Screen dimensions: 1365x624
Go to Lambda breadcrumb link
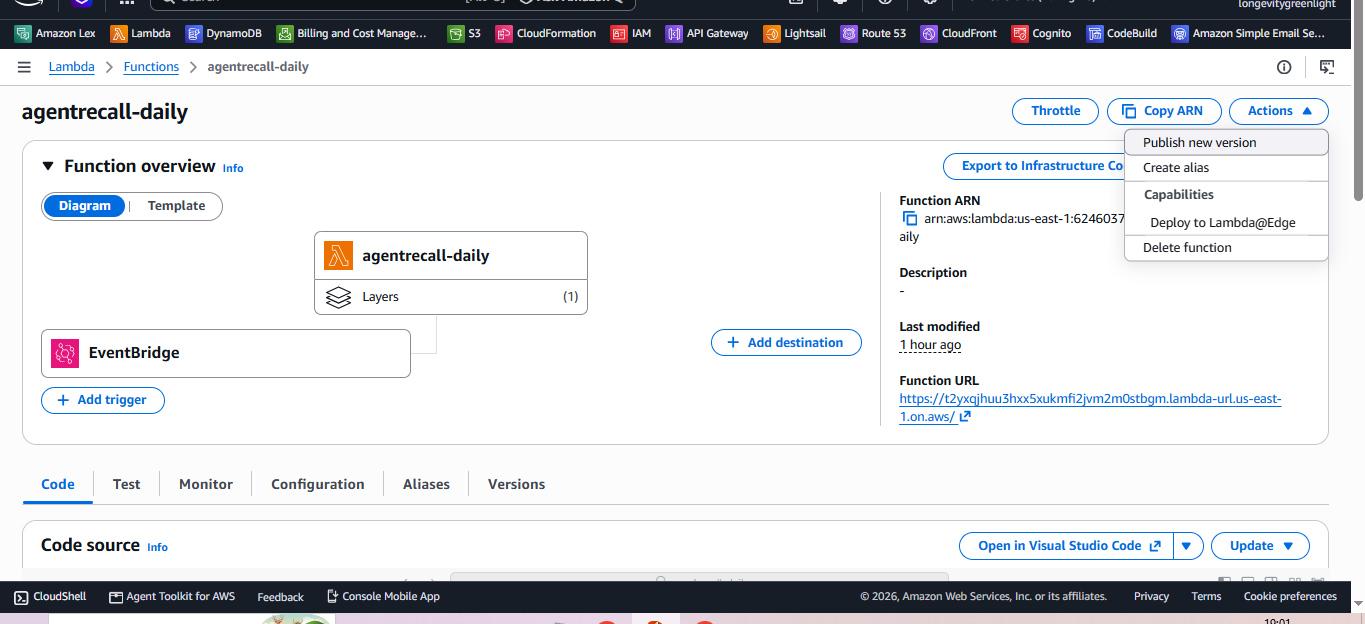(72, 67)
